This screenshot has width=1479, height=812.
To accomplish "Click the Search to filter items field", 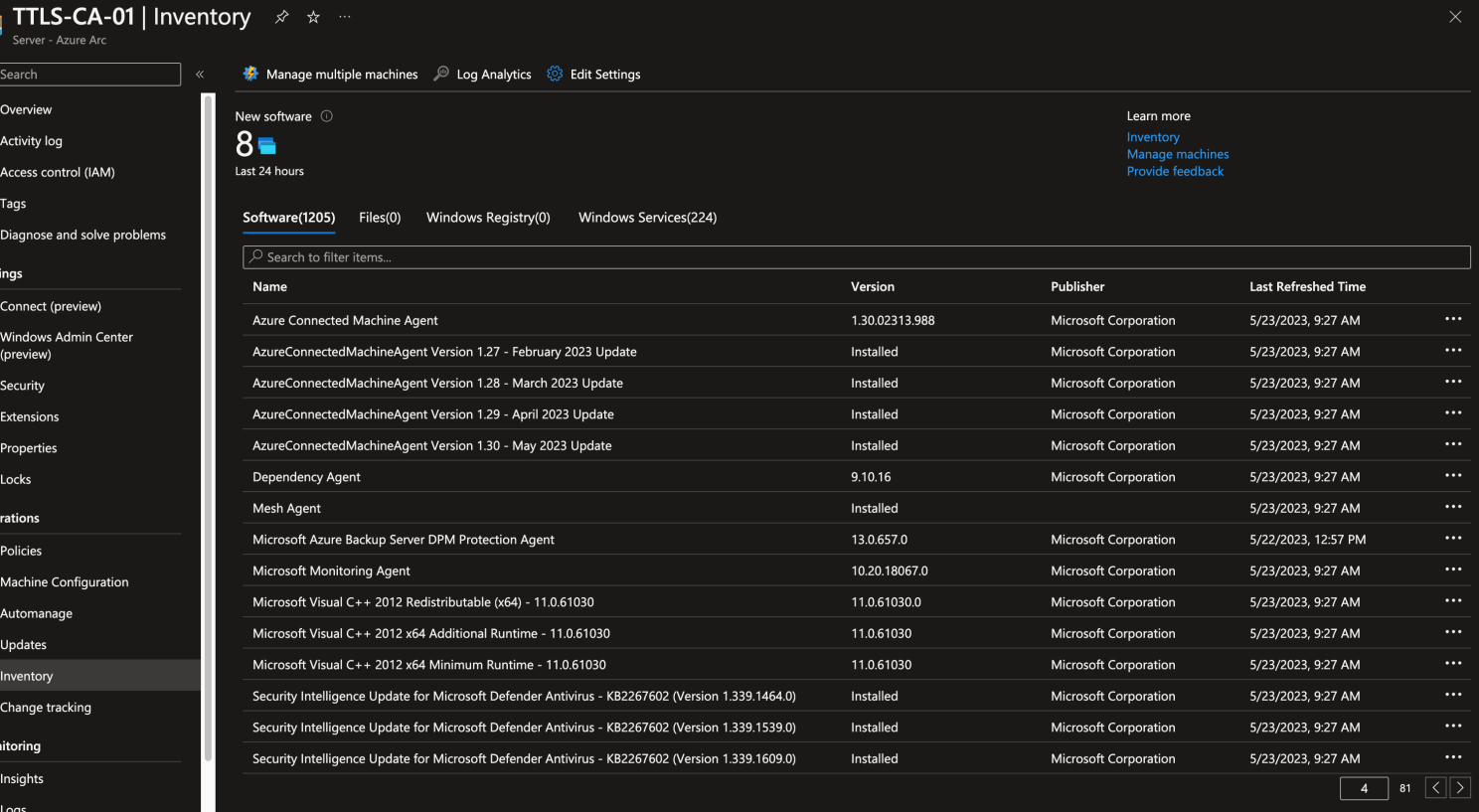I will (x=856, y=257).
